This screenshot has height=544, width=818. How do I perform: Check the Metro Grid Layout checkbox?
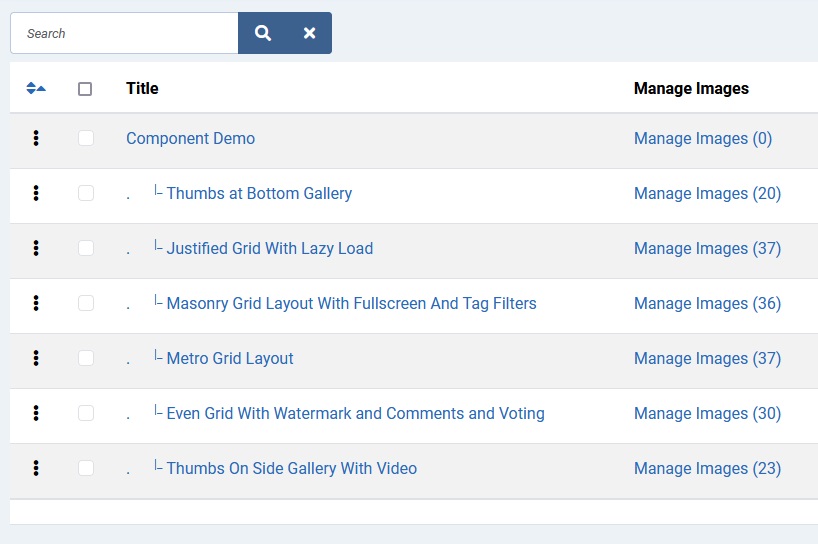(x=86, y=358)
